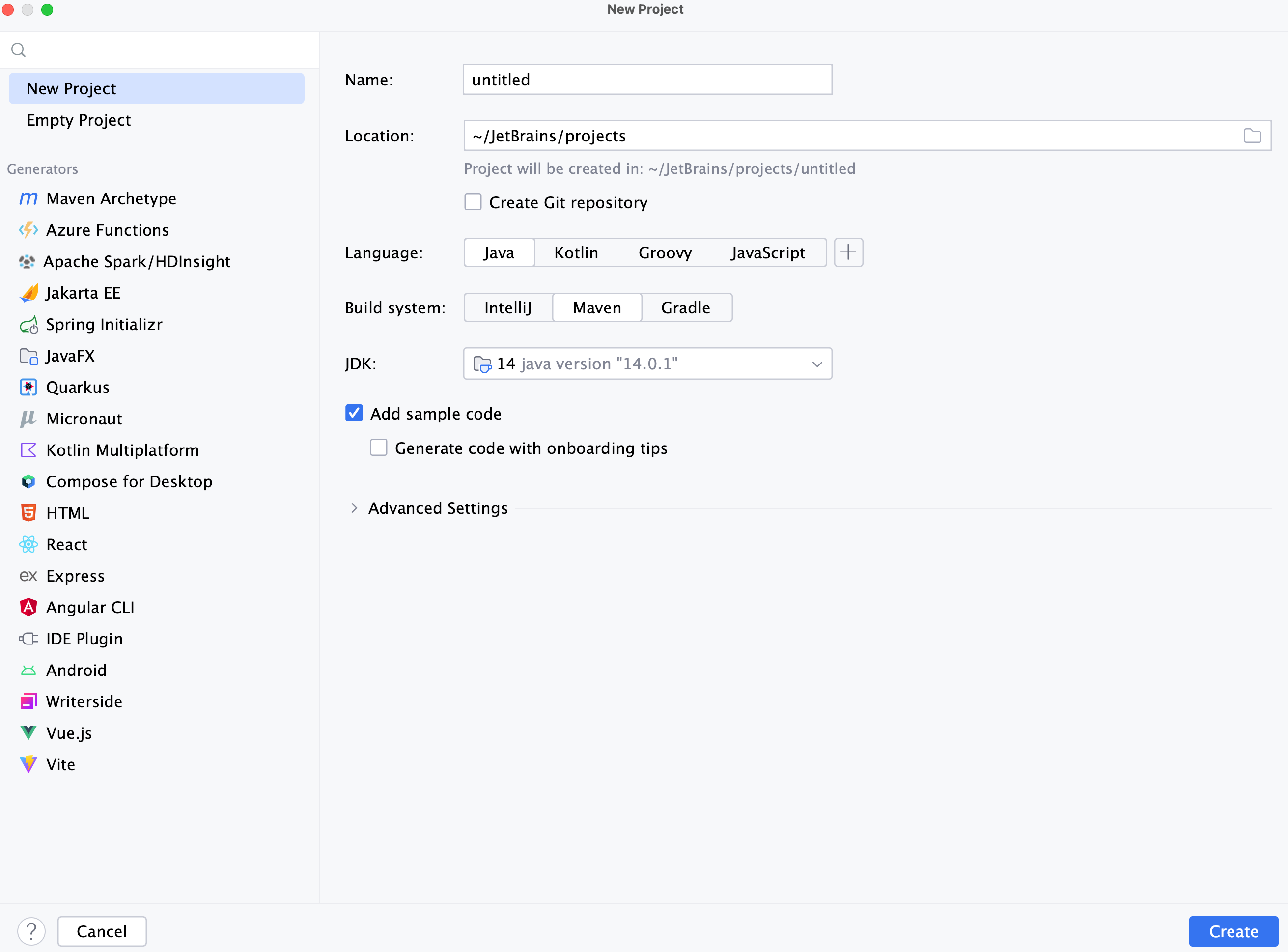Select the Vue.js logo icon
Viewport: 1288px width, 952px height.
[x=28, y=733]
